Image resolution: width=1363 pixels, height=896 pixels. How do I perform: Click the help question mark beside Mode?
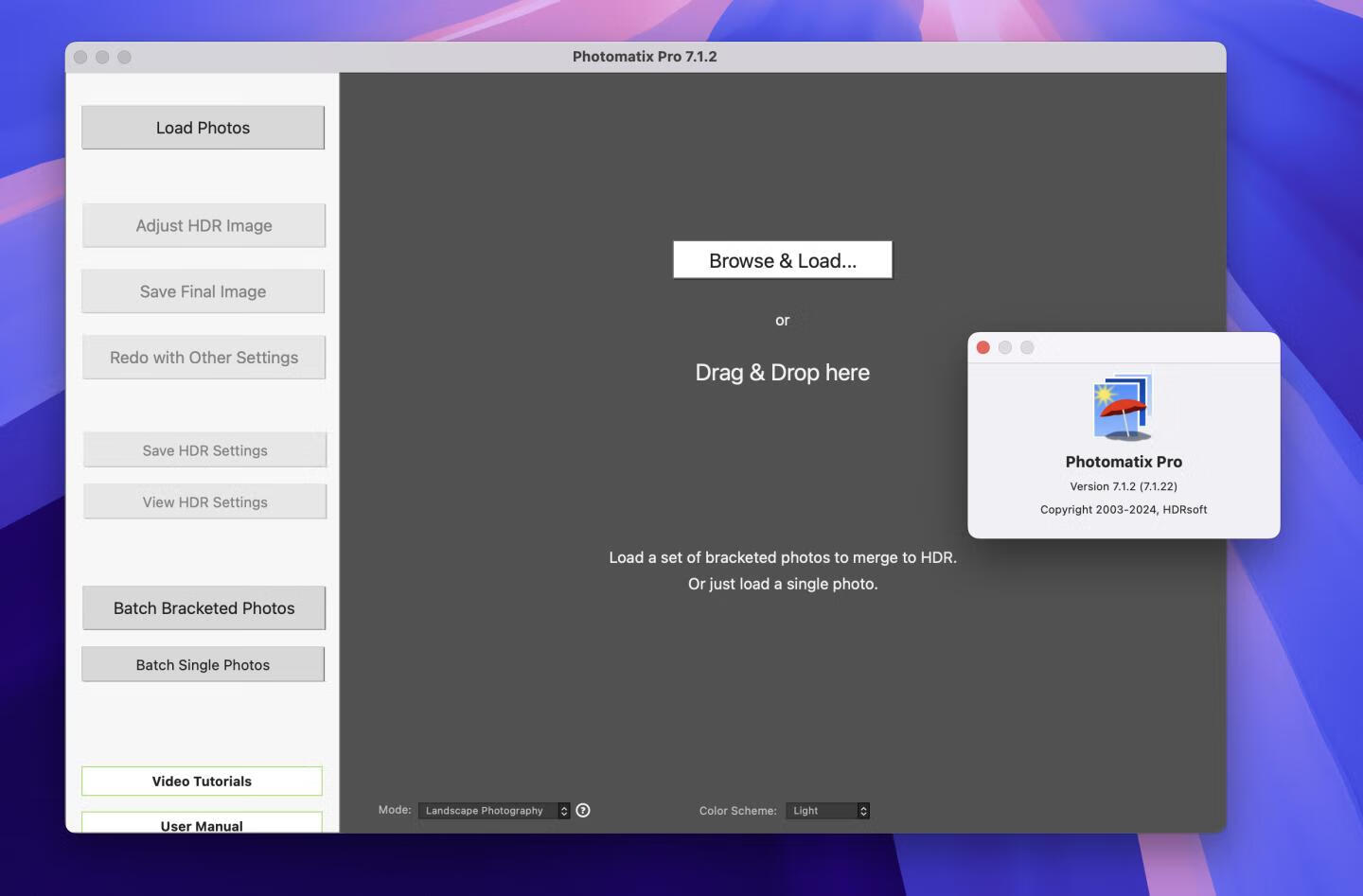[x=583, y=810]
